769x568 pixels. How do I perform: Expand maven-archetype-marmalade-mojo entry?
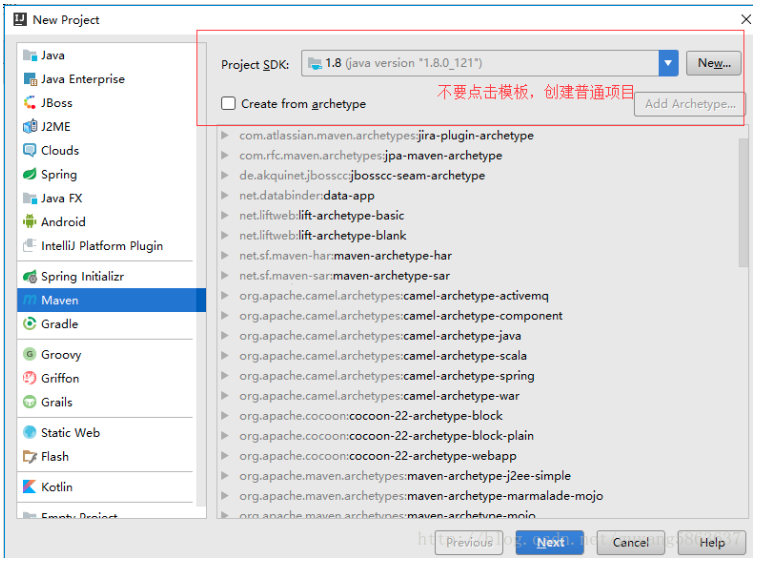(225, 496)
